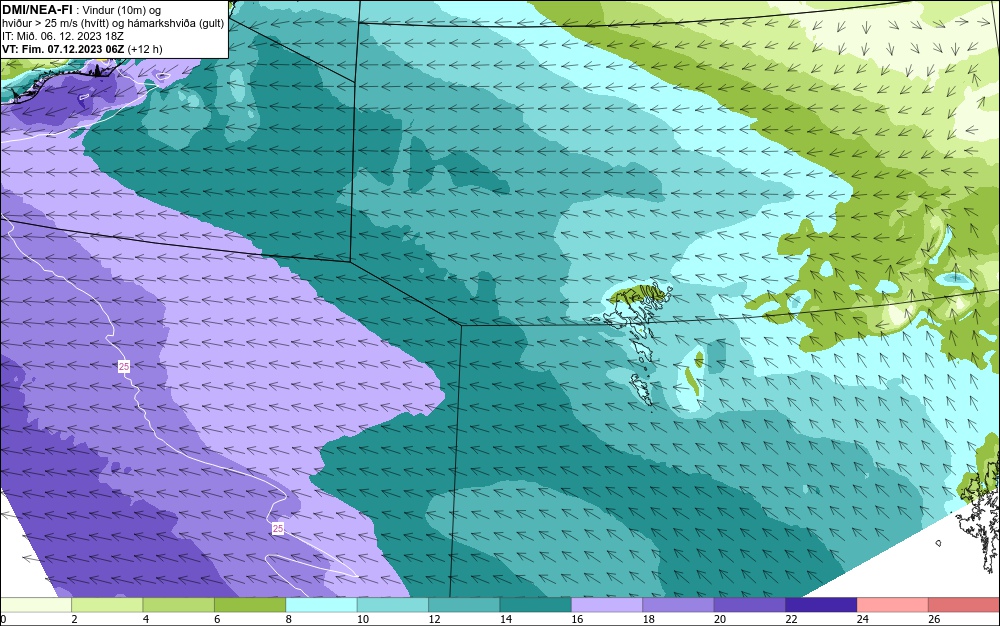Select the 4–6 m/s green legend swatch
This screenshot has width=1000, height=626.
pos(179,605)
